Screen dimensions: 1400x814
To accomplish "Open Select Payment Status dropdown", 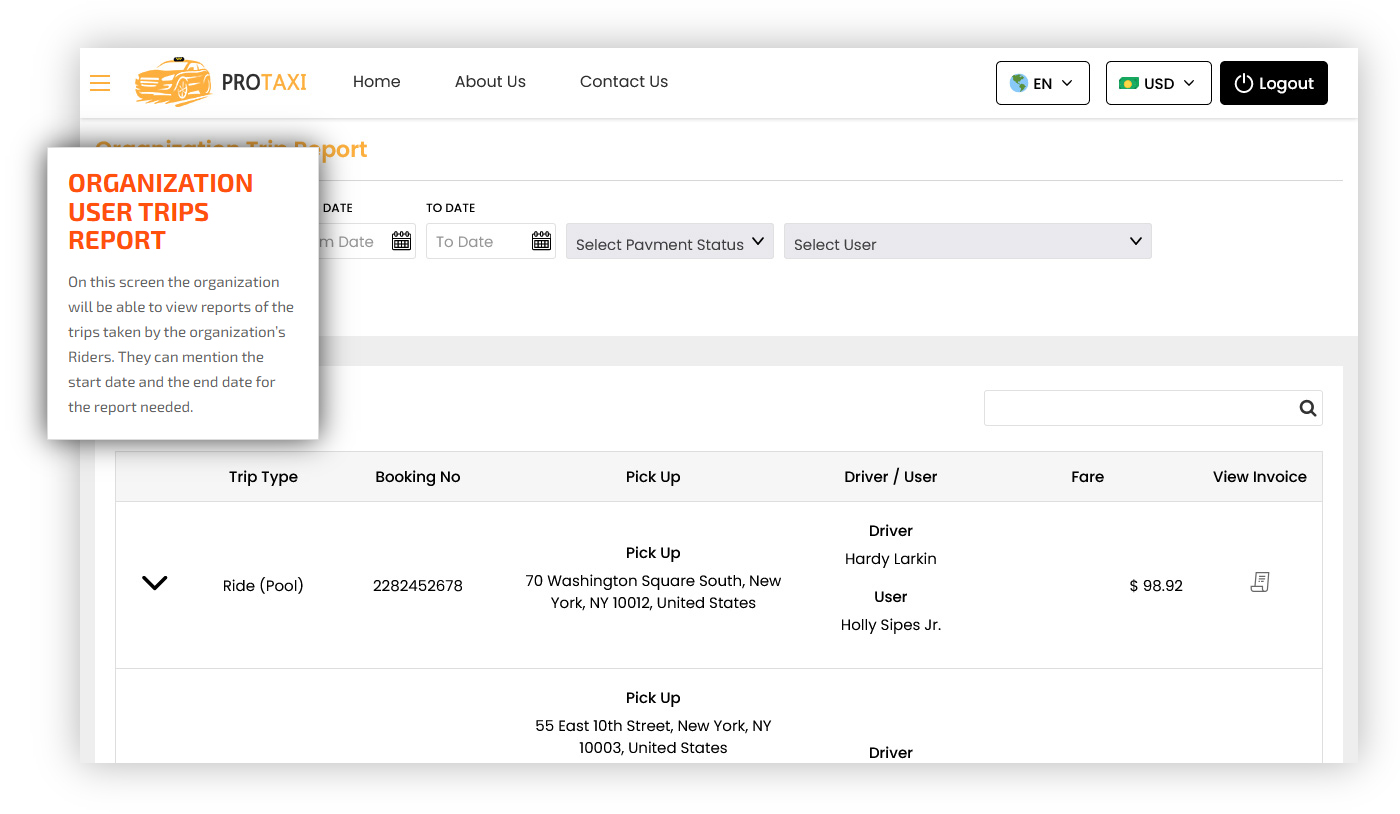I will tap(670, 241).
